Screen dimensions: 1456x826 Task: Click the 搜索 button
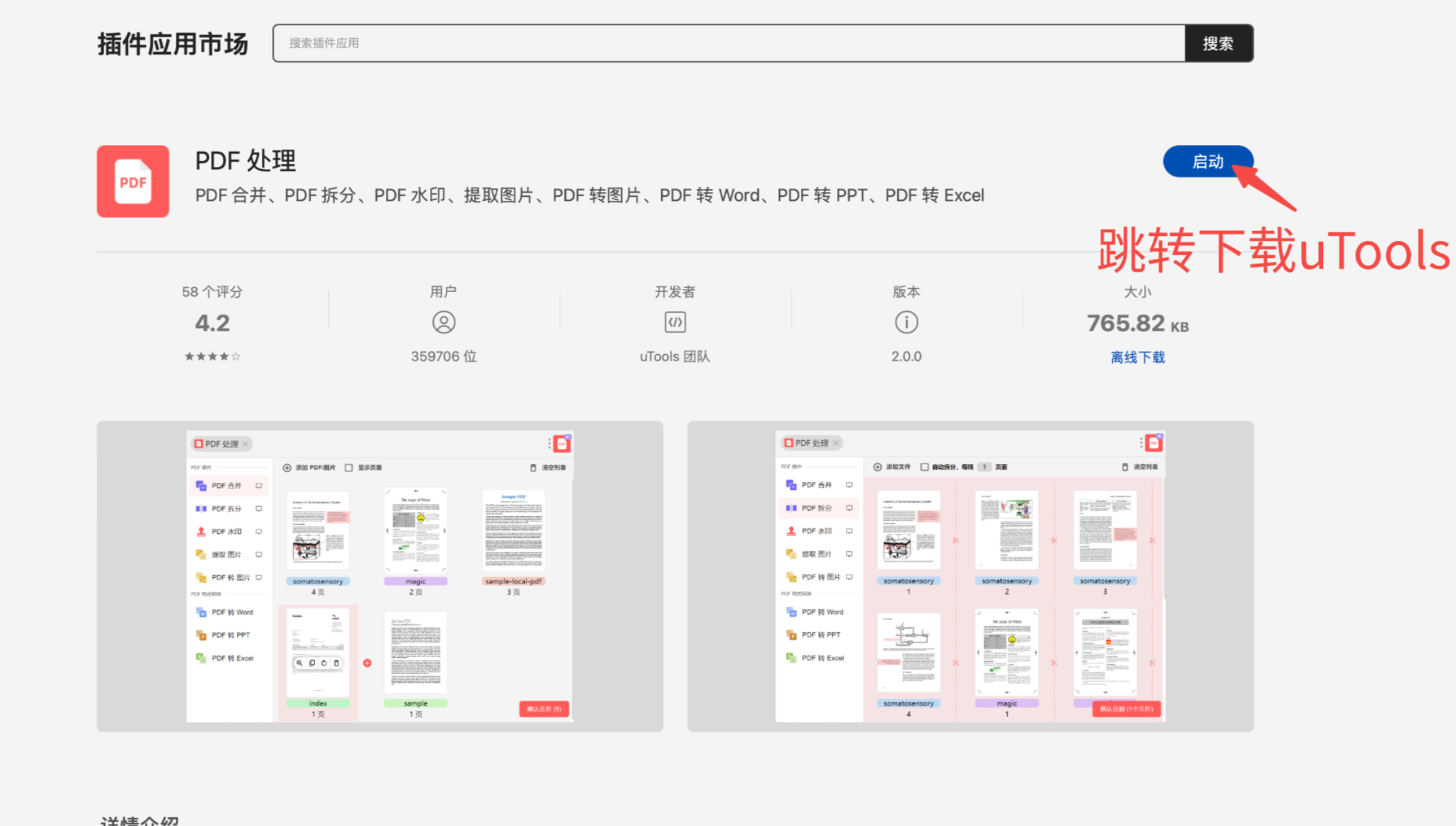1219,43
